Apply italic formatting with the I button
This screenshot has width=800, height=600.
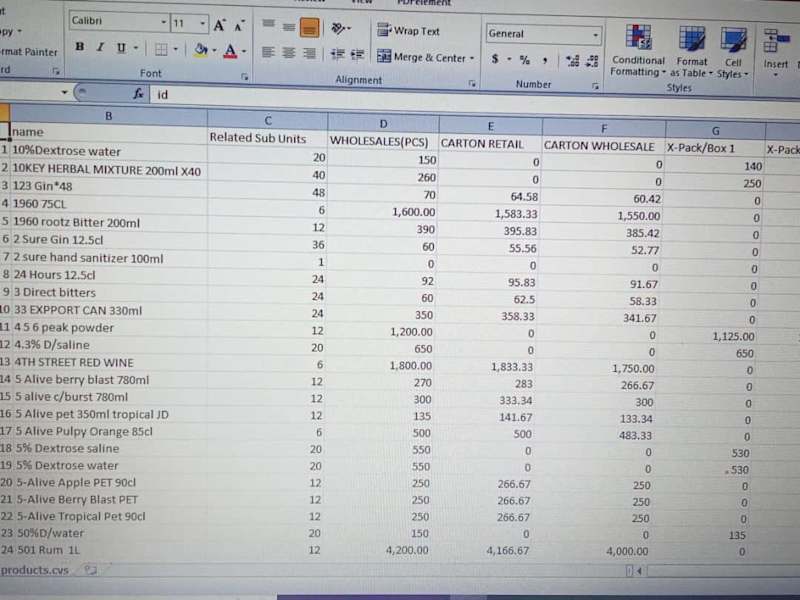pos(101,47)
